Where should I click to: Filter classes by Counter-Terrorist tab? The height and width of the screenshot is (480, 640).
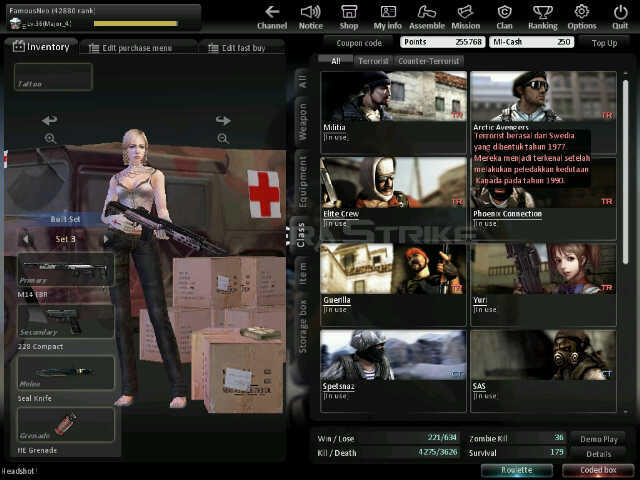429,61
